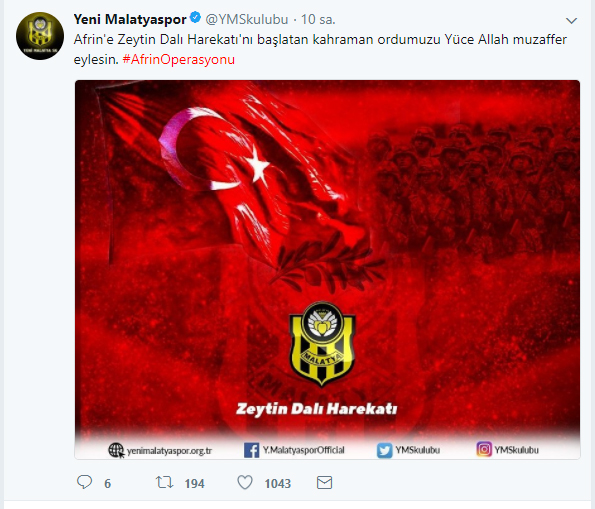Click the Malatya club crest in image
The width and height of the screenshot is (595, 509).
pos(322,344)
